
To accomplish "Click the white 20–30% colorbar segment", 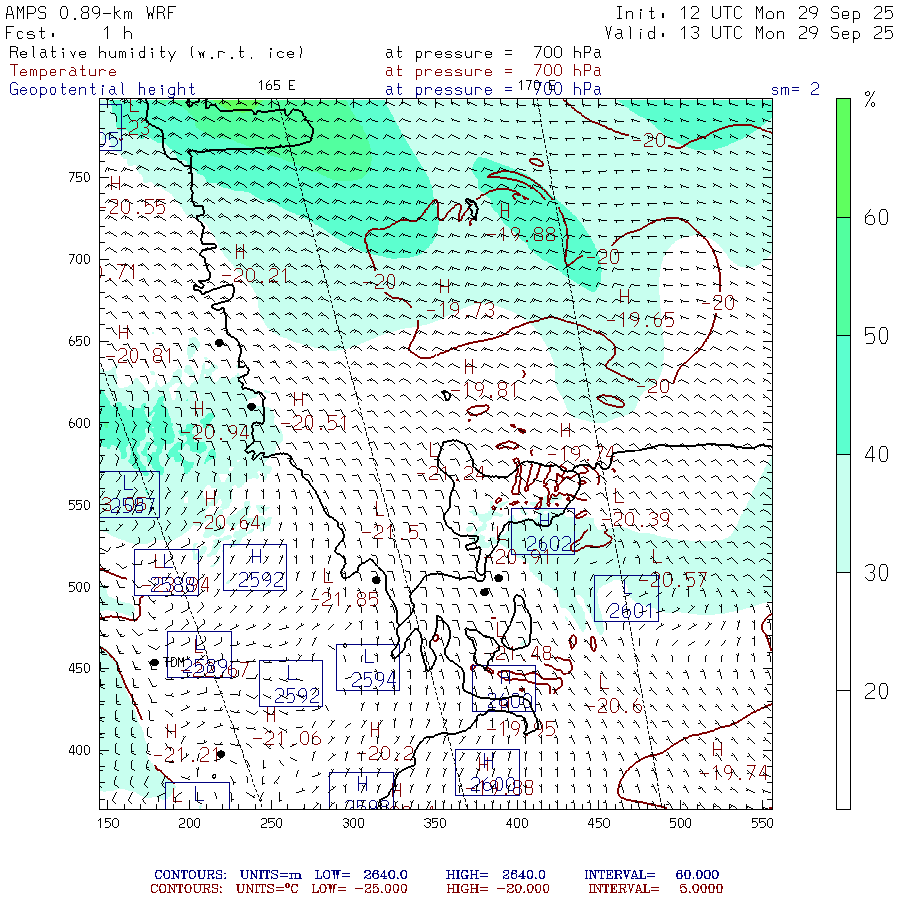I will pyautogui.click(x=843, y=632).
